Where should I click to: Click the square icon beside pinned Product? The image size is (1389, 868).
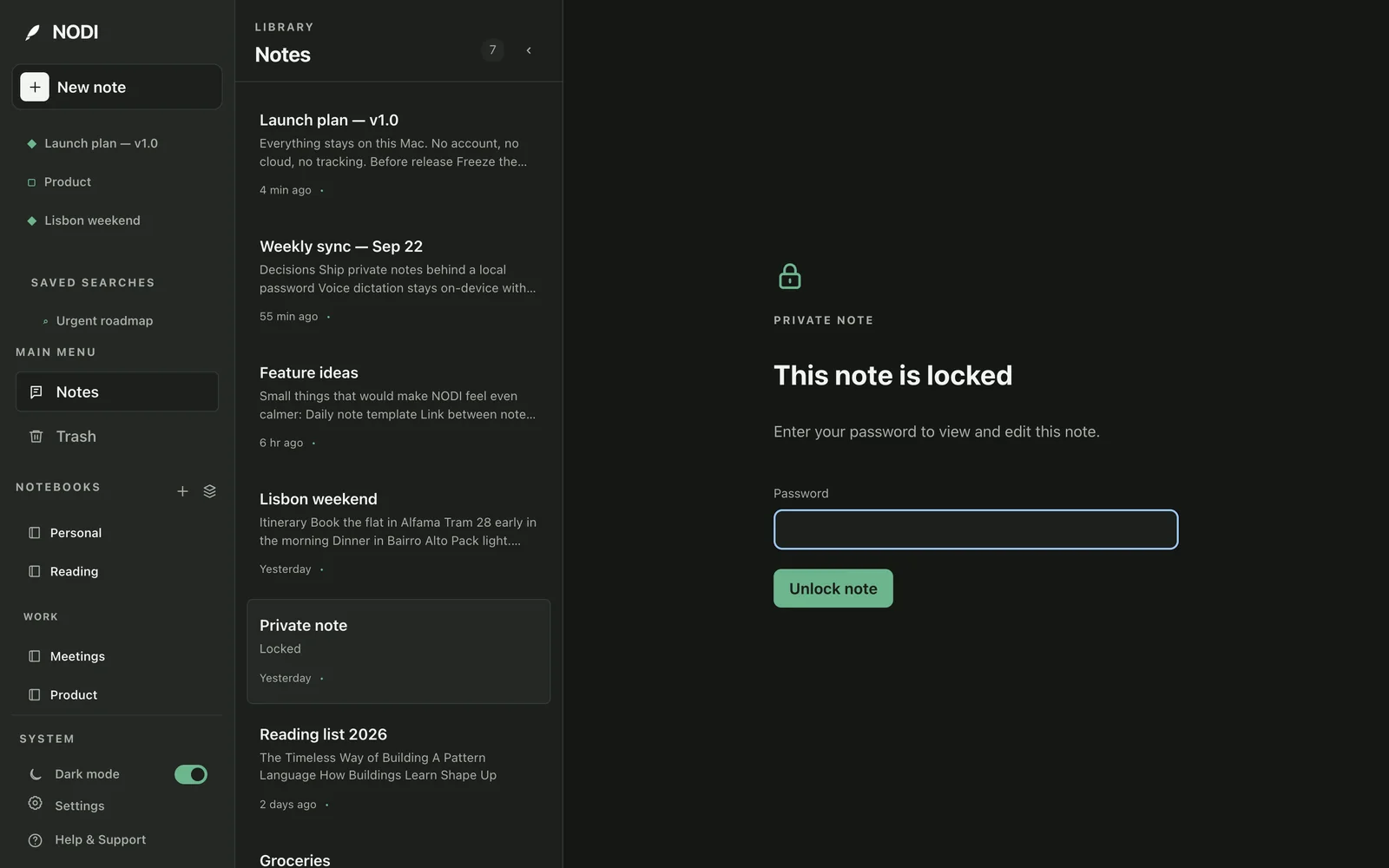pyautogui.click(x=32, y=182)
